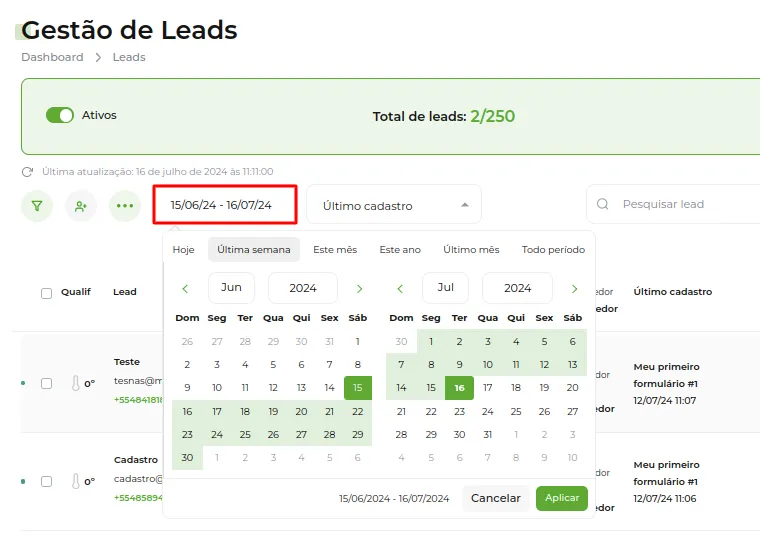Select June 30 in the calendar

(x=187, y=458)
